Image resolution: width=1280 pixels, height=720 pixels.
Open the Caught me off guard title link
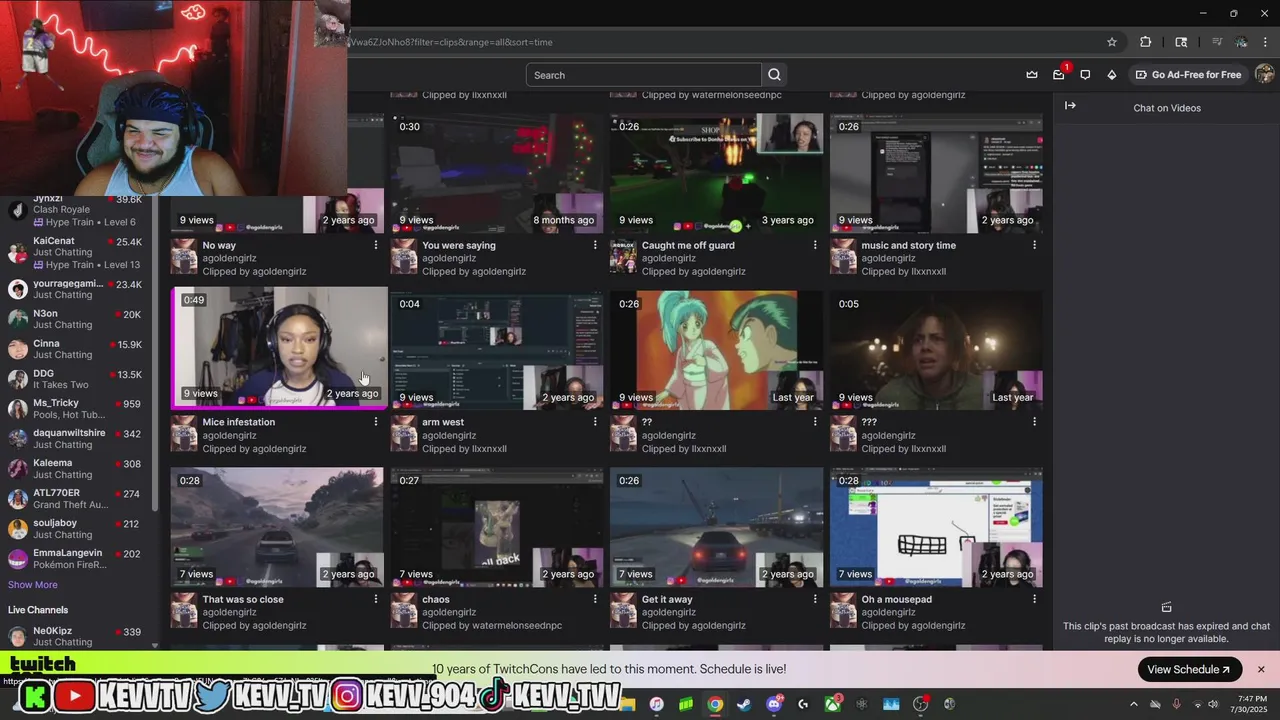point(688,245)
